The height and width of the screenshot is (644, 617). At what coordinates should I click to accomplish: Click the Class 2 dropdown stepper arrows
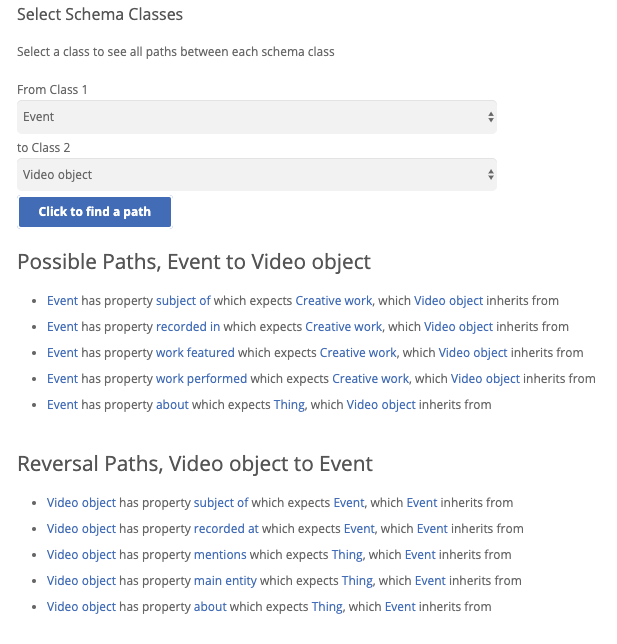[x=490, y=175]
